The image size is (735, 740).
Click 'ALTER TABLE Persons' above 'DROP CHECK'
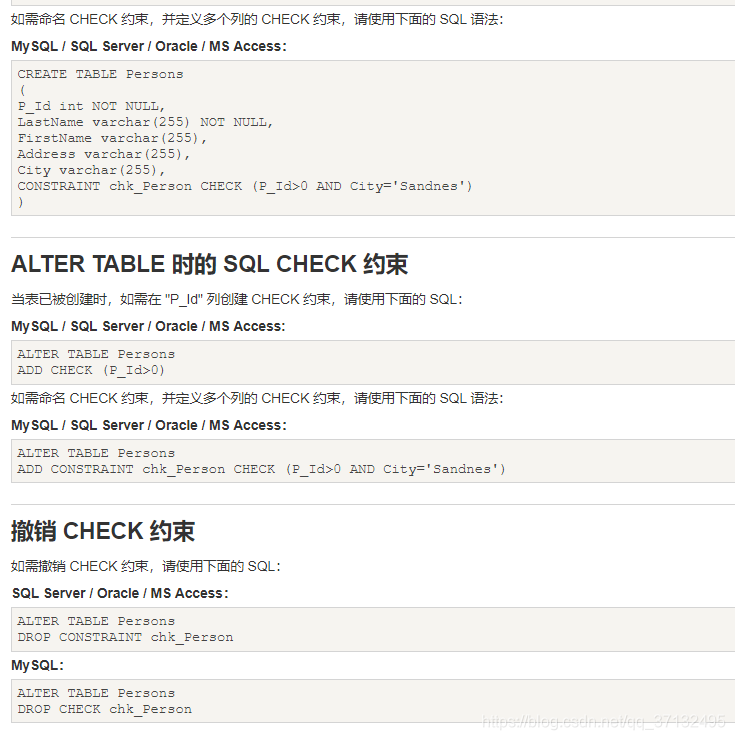tap(96, 694)
